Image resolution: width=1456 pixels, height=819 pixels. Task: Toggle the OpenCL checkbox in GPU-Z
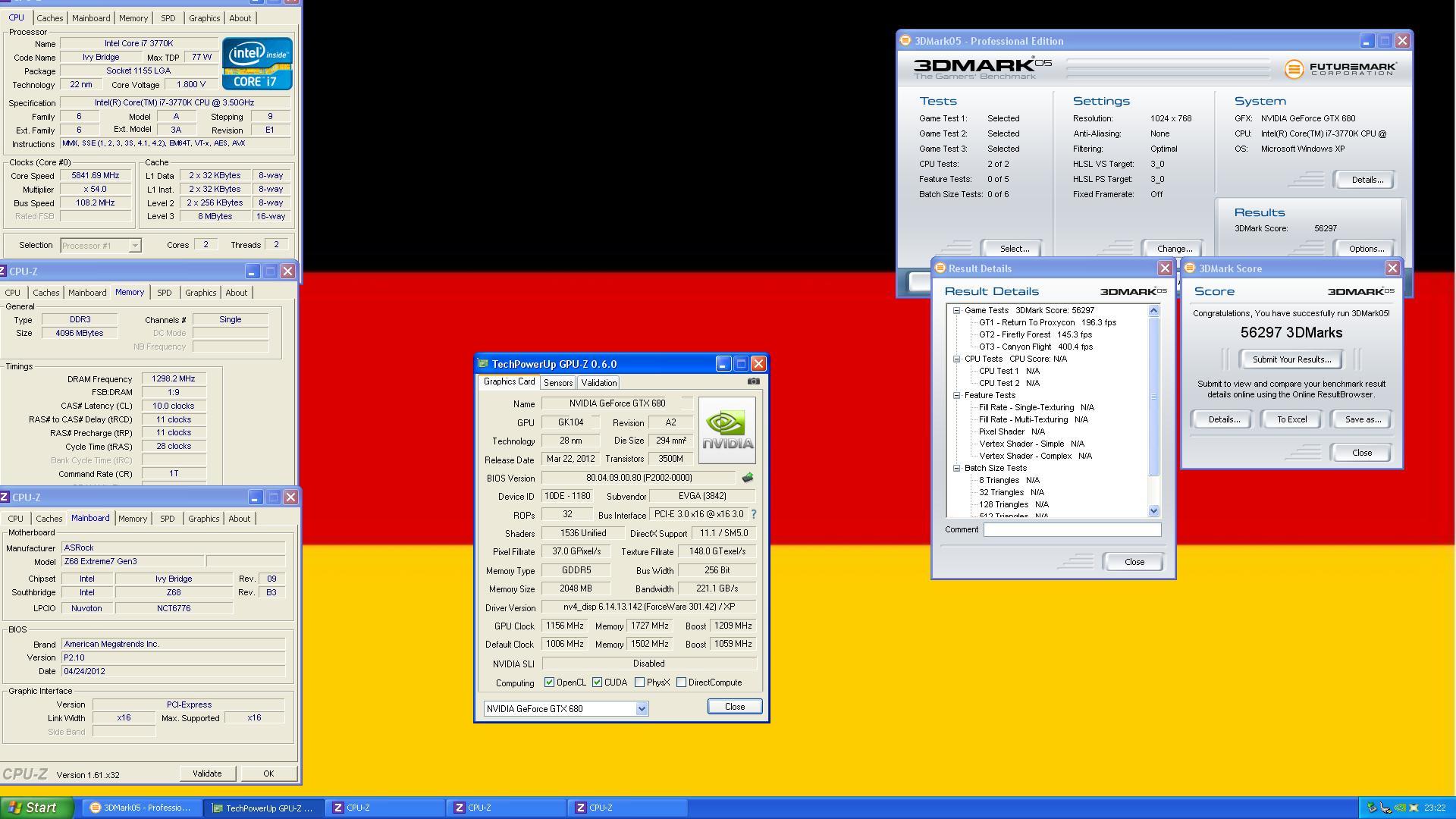tap(549, 682)
